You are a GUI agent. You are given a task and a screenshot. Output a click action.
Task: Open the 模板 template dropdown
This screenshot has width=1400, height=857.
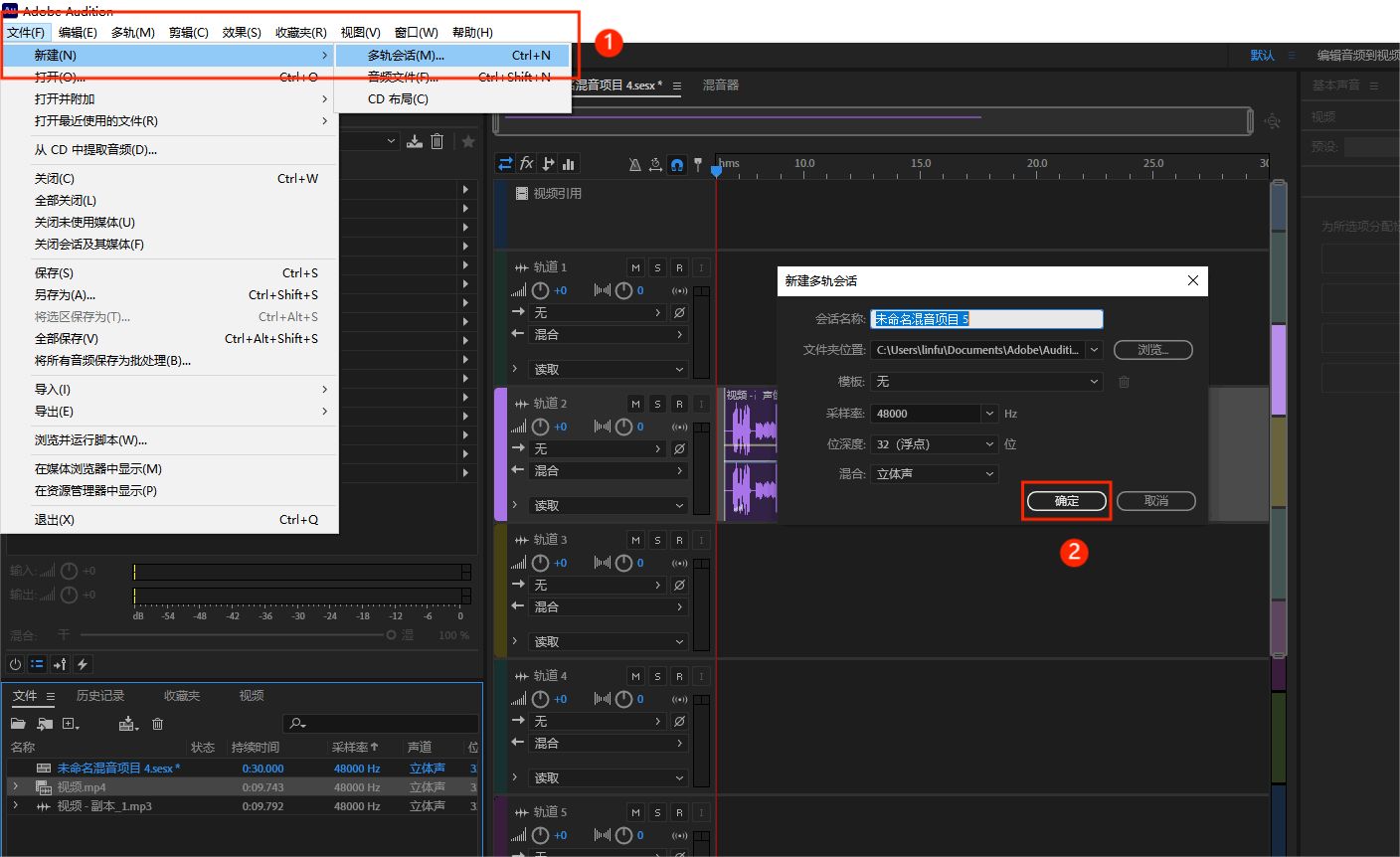coord(986,382)
